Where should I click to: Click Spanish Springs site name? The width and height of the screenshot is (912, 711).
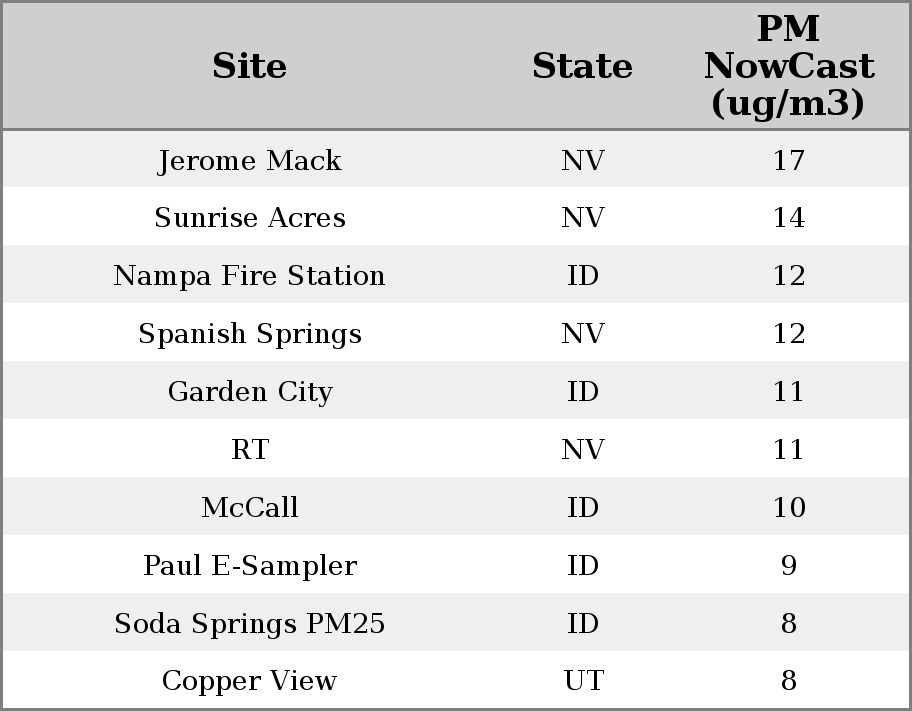click(x=249, y=334)
